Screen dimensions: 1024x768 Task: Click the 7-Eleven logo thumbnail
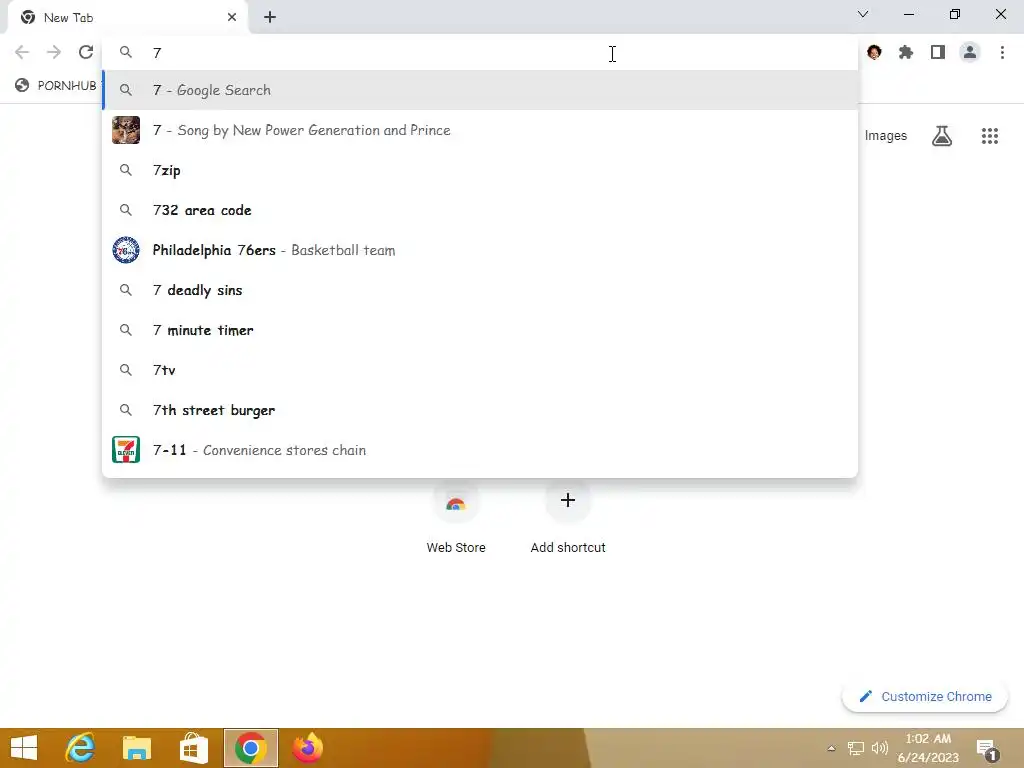(126, 450)
